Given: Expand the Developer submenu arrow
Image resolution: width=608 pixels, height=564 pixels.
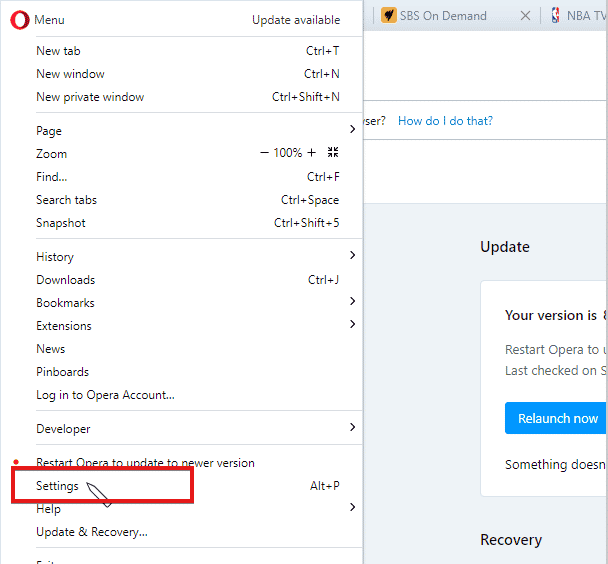Looking at the screenshot, I should point(352,427).
